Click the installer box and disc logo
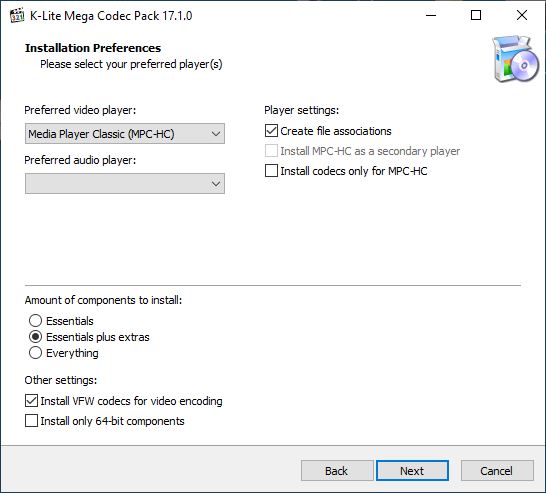This screenshot has height=493, width=546. pos(515,58)
